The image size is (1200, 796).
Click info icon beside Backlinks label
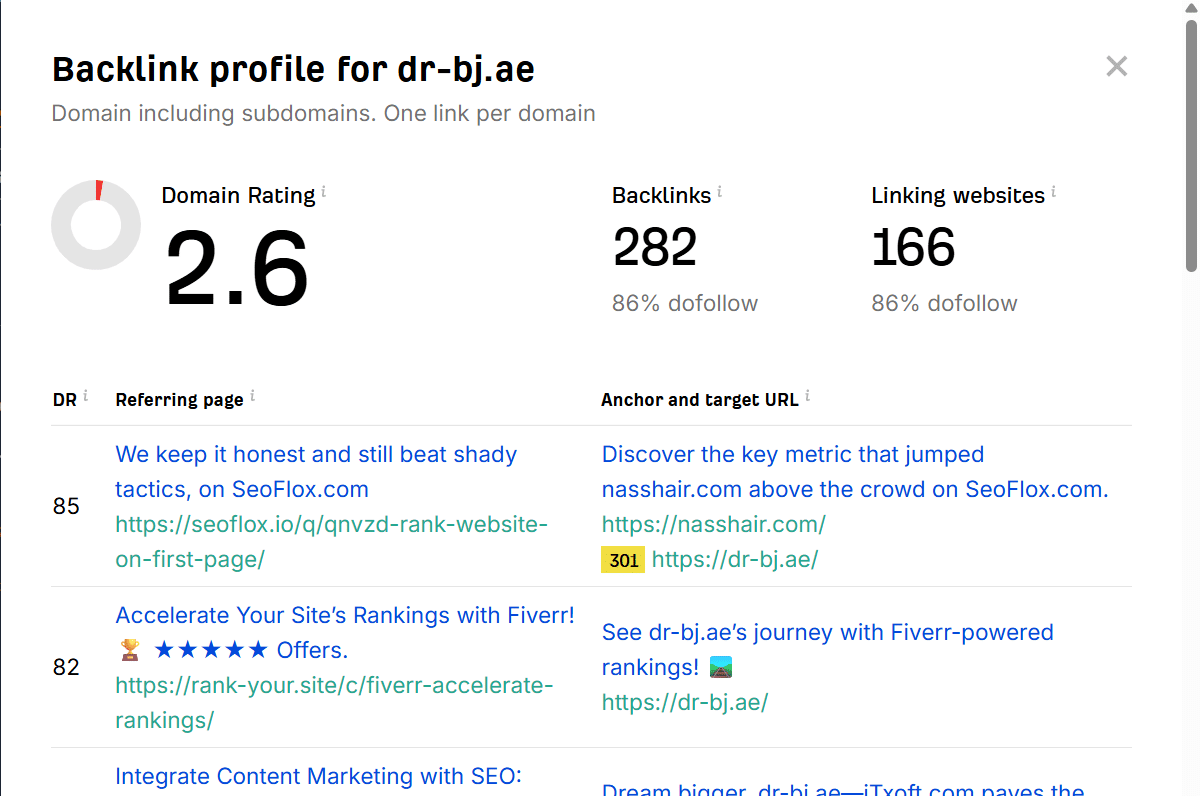[x=720, y=191]
